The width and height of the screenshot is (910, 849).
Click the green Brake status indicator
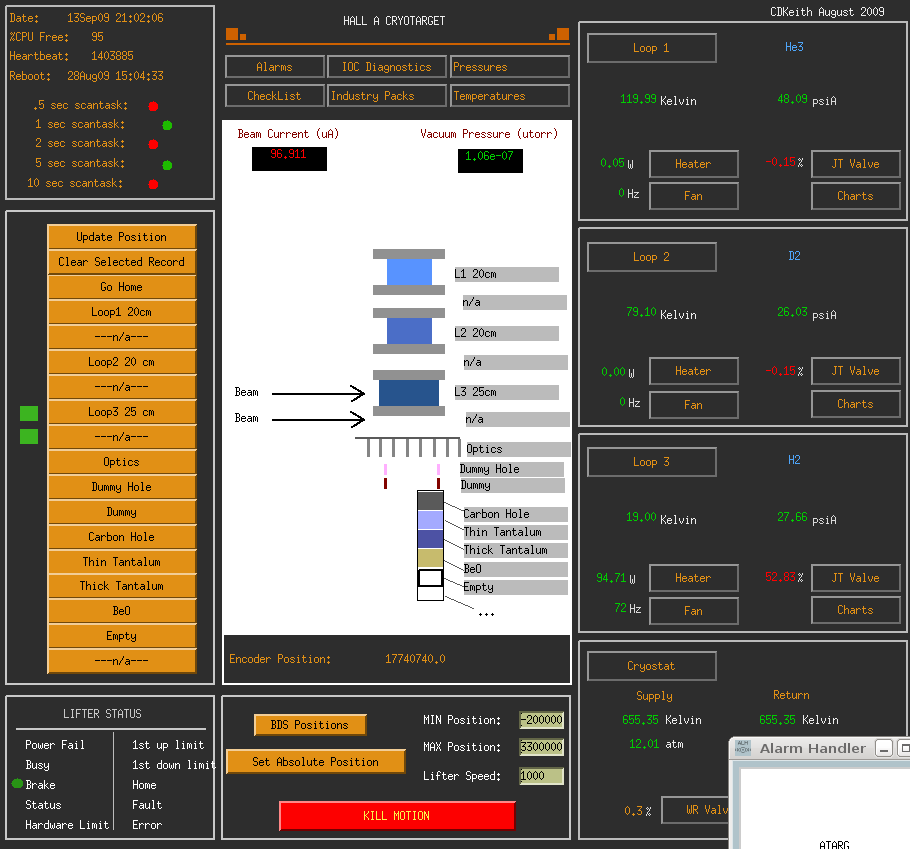[x=17, y=783]
